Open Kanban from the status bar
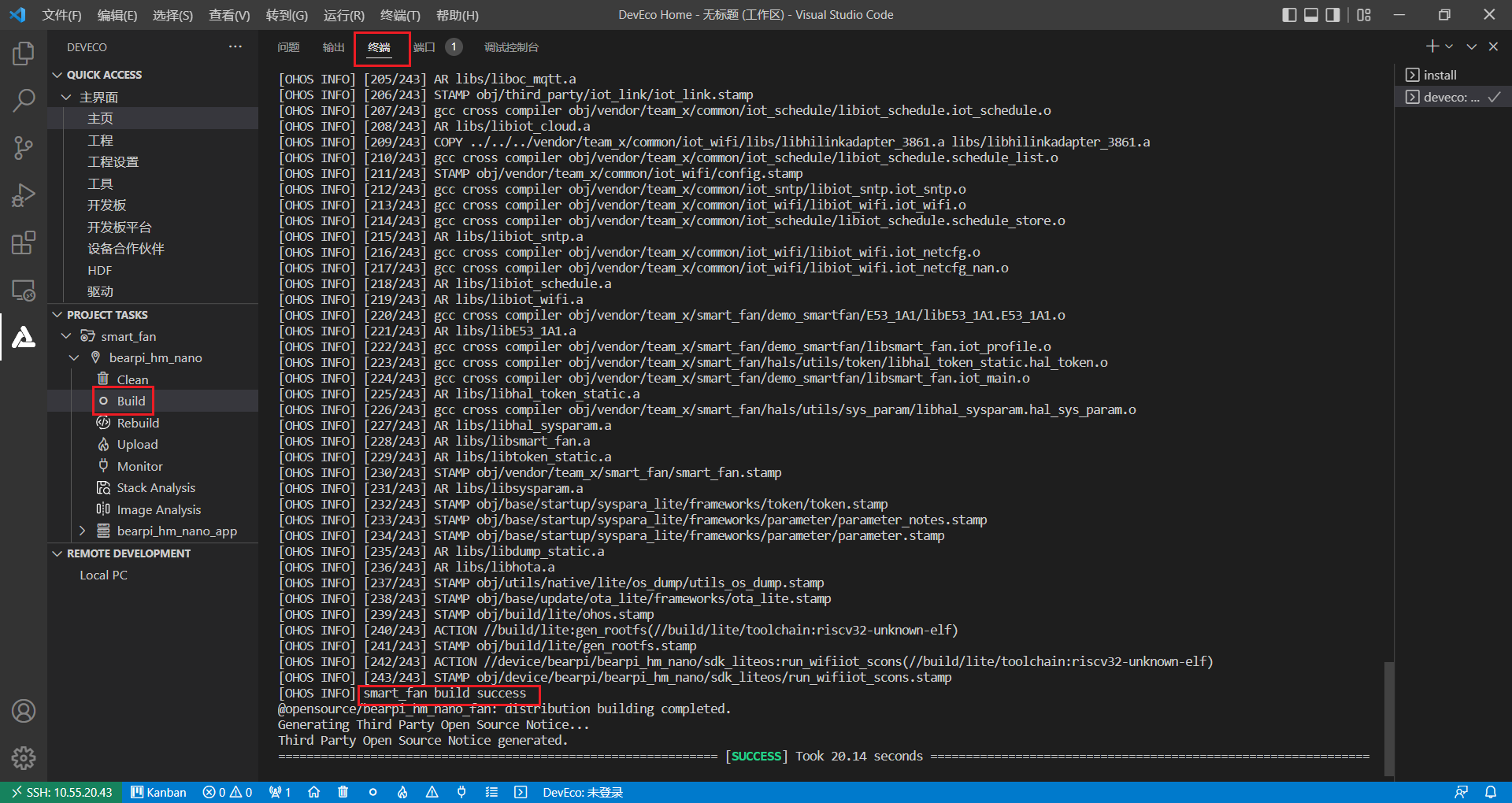Viewport: 1512px width, 803px height. pos(158,792)
